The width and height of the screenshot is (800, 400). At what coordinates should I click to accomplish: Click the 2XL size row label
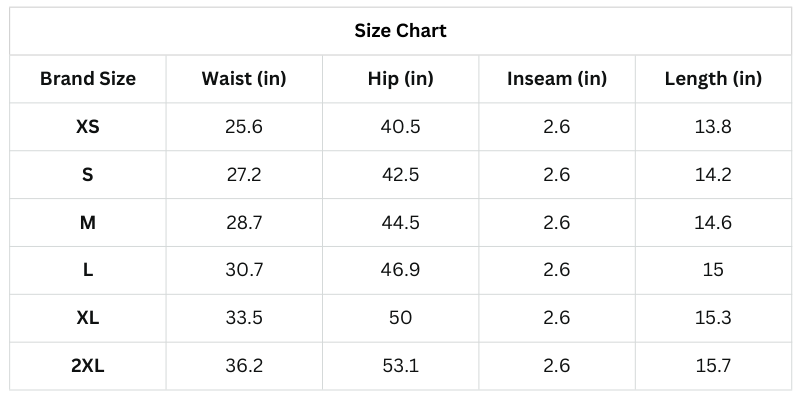click(x=88, y=366)
